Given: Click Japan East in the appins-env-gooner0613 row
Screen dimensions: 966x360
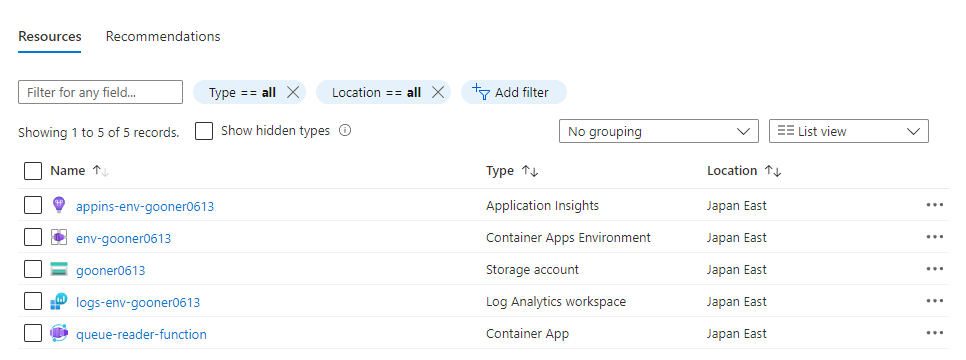Looking at the screenshot, I should coord(737,205).
